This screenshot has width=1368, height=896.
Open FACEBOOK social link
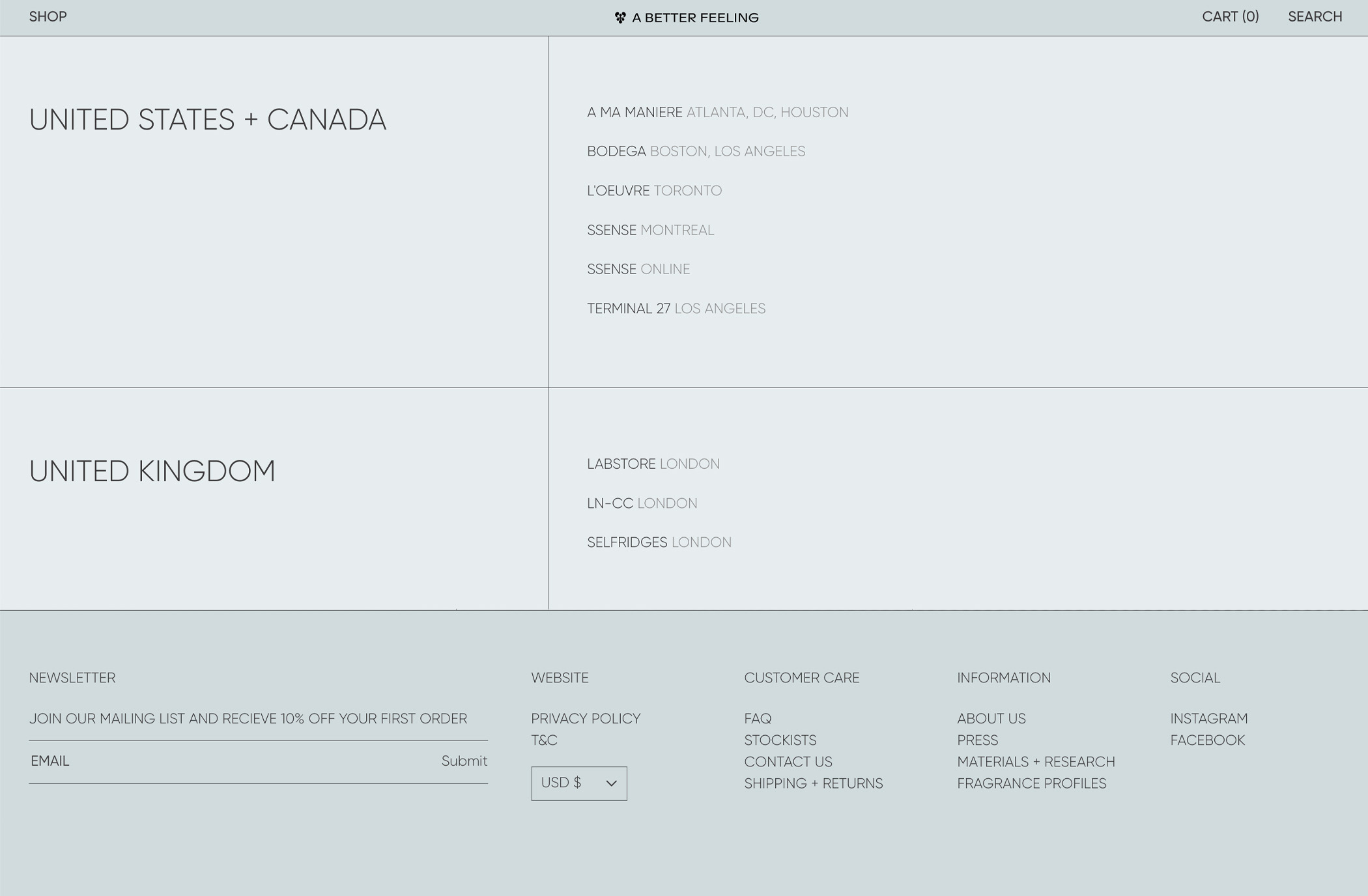coord(1207,740)
